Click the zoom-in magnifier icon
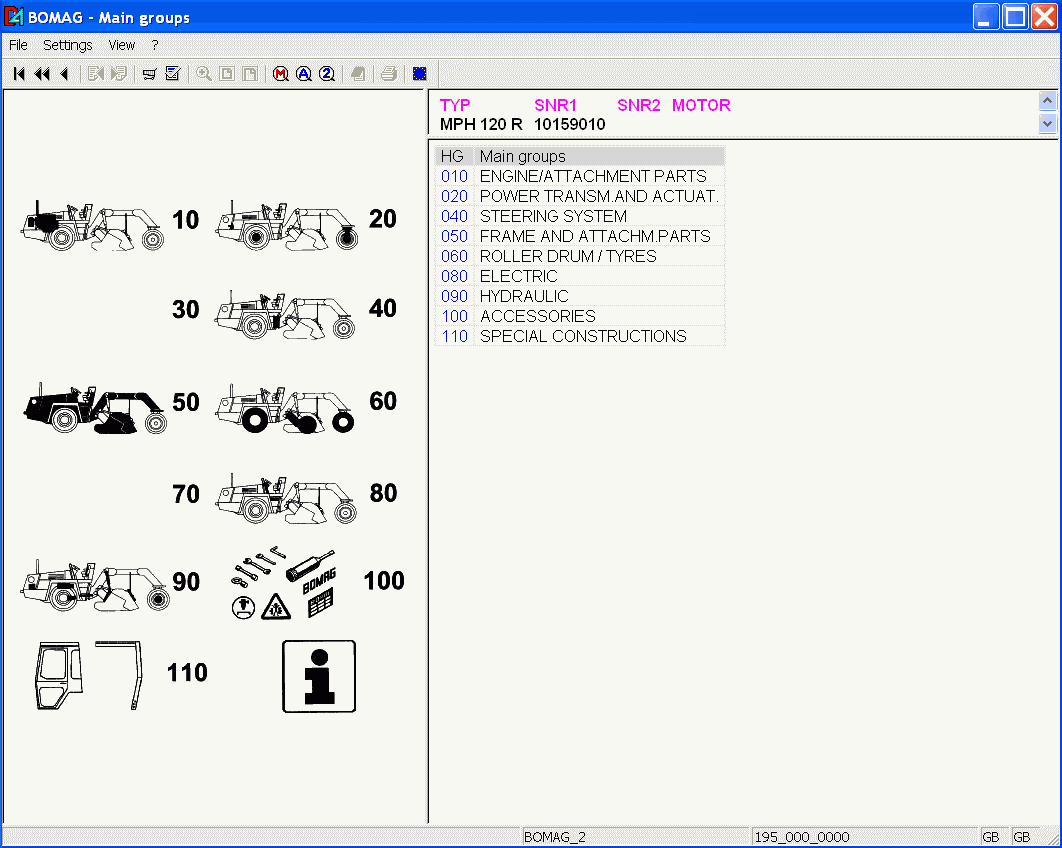This screenshot has height=848, width=1062. [204, 74]
